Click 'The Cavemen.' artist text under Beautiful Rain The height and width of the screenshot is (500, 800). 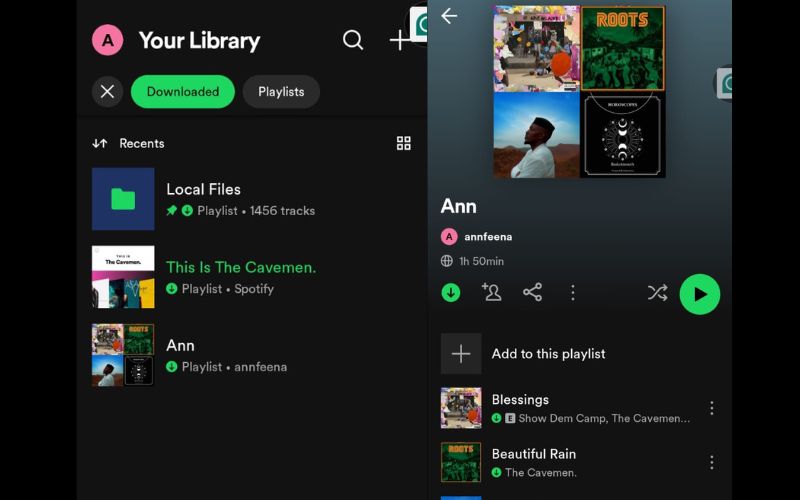pyautogui.click(x=541, y=472)
